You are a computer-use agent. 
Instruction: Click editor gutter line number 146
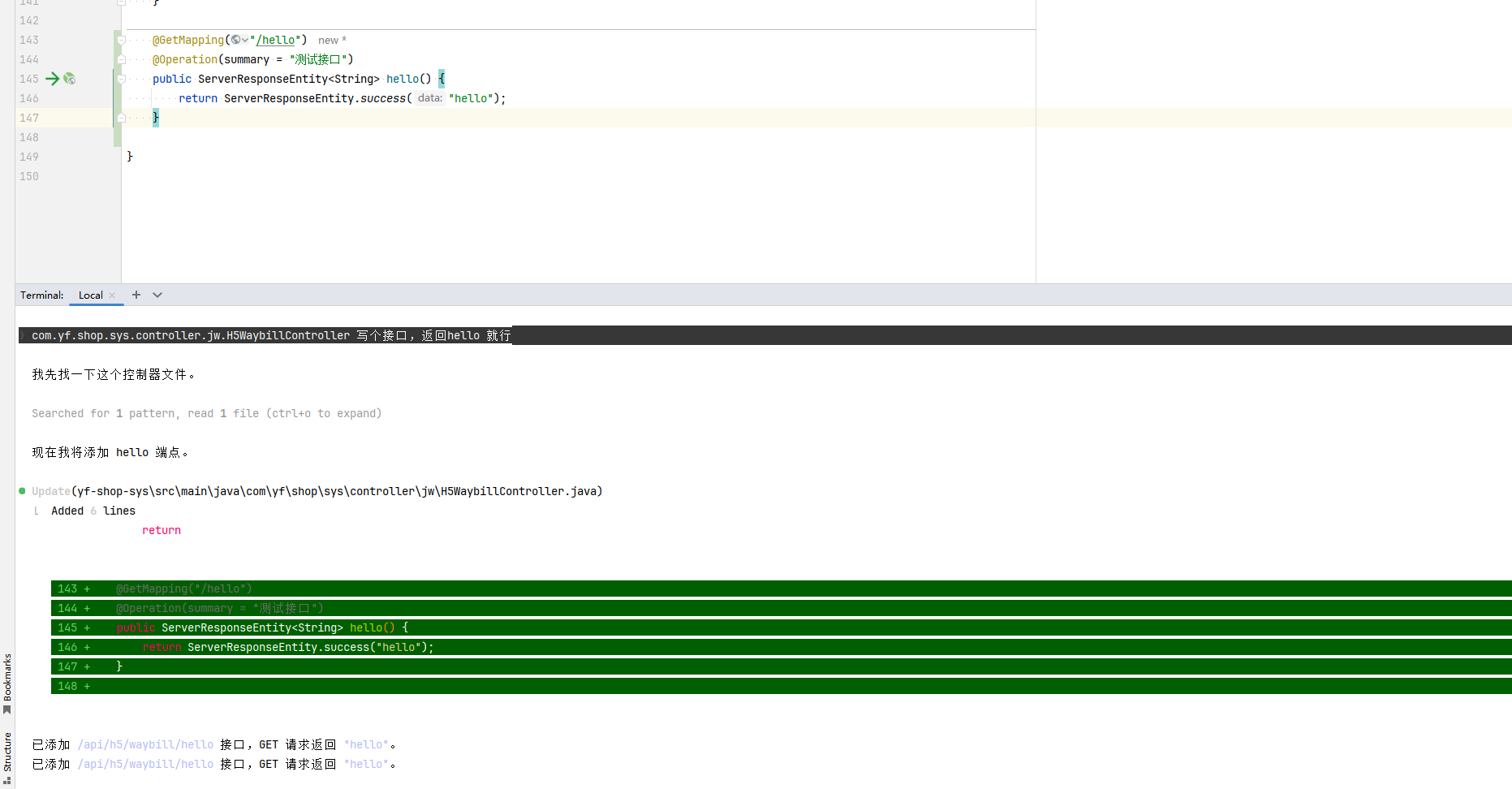(x=29, y=98)
